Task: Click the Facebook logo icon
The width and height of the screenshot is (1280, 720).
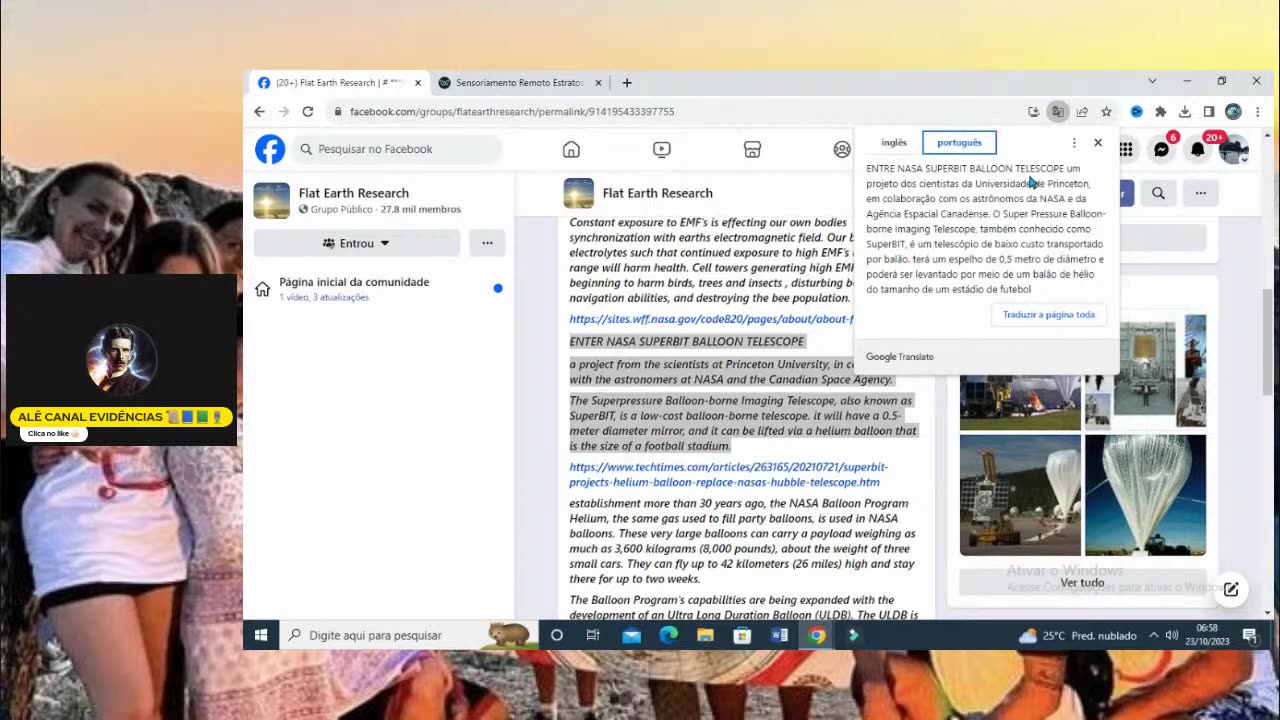Action: click(270, 149)
